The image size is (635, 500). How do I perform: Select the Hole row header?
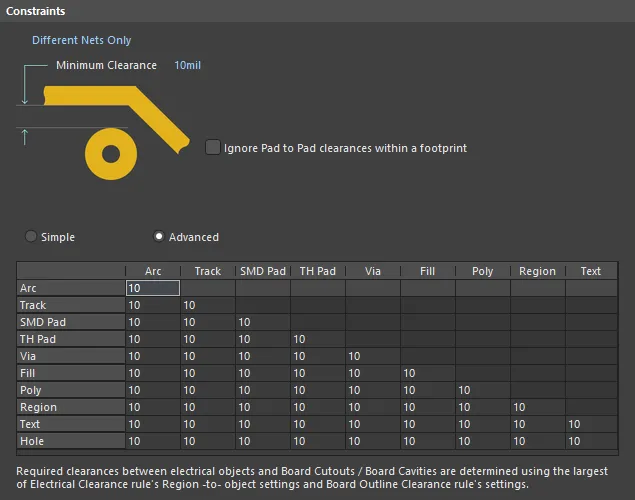point(70,441)
